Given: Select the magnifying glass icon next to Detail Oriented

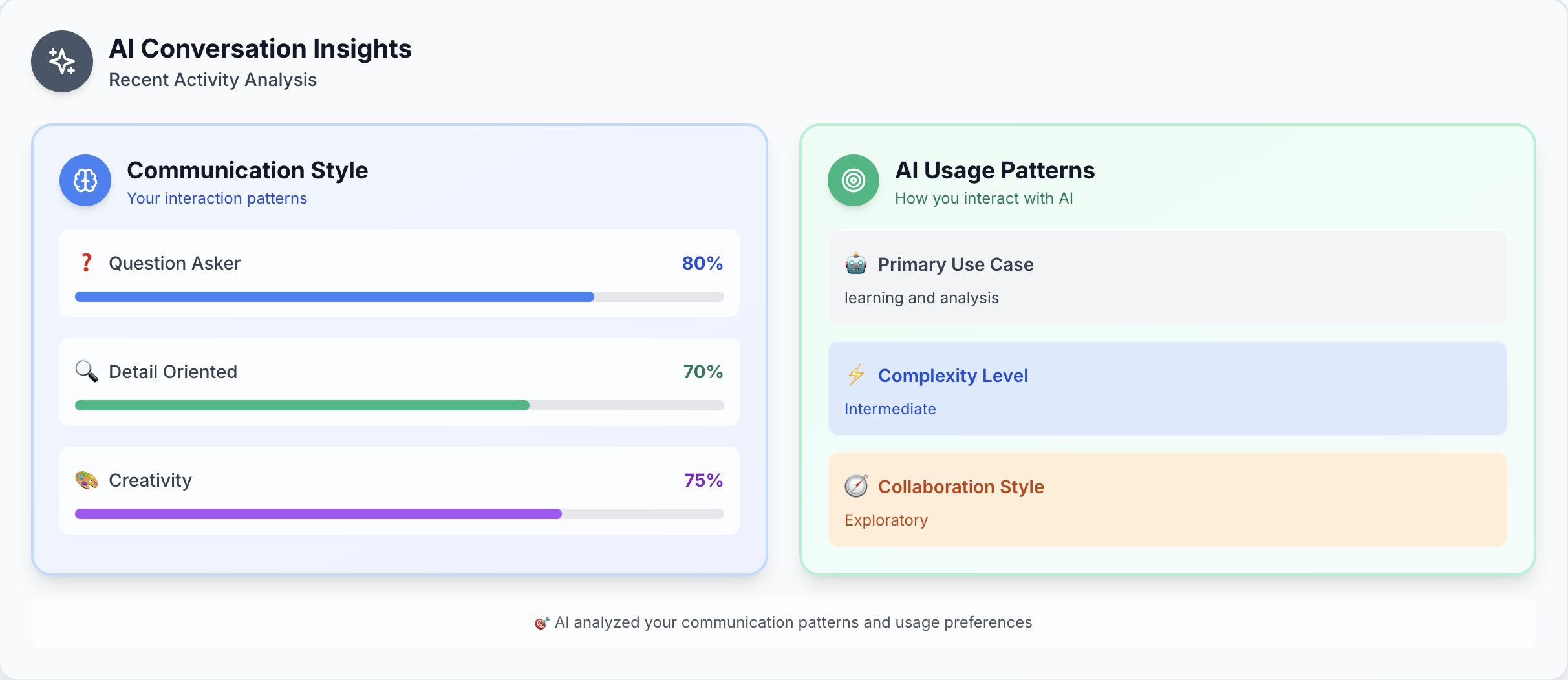Looking at the screenshot, I should [x=86, y=371].
